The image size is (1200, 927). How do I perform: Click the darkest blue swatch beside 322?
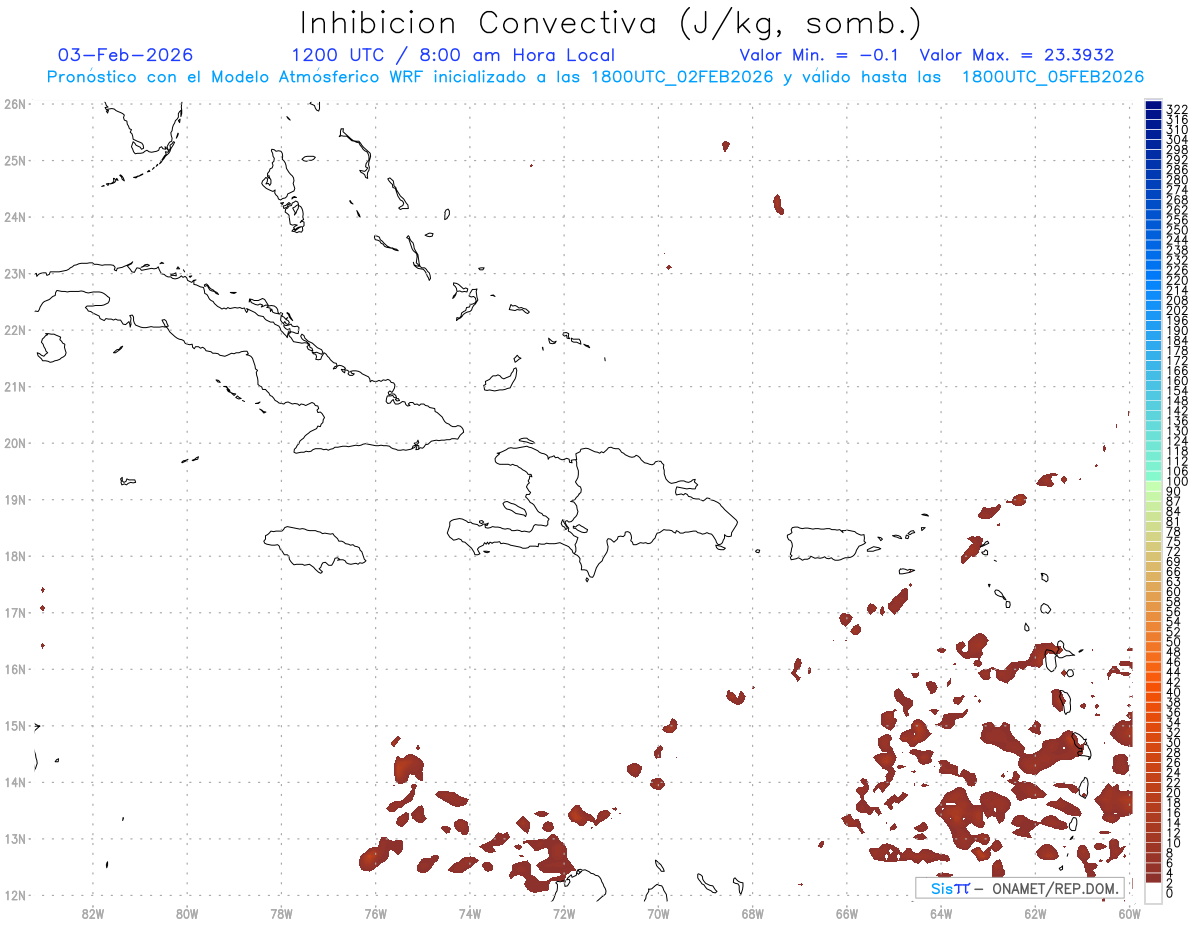(x=1153, y=106)
